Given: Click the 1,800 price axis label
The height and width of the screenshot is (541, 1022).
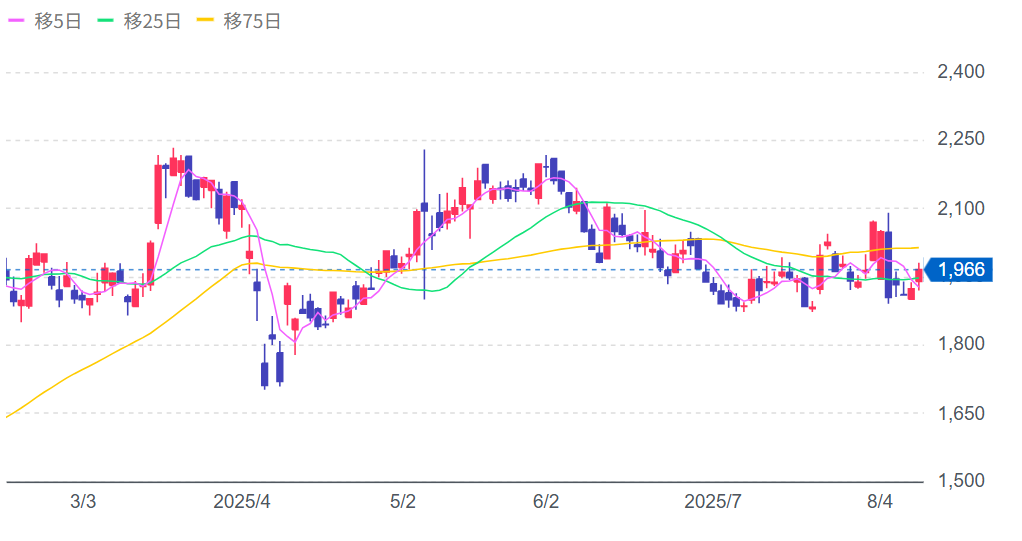Looking at the screenshot, I should pyautogui.click(x=961, y=345).
